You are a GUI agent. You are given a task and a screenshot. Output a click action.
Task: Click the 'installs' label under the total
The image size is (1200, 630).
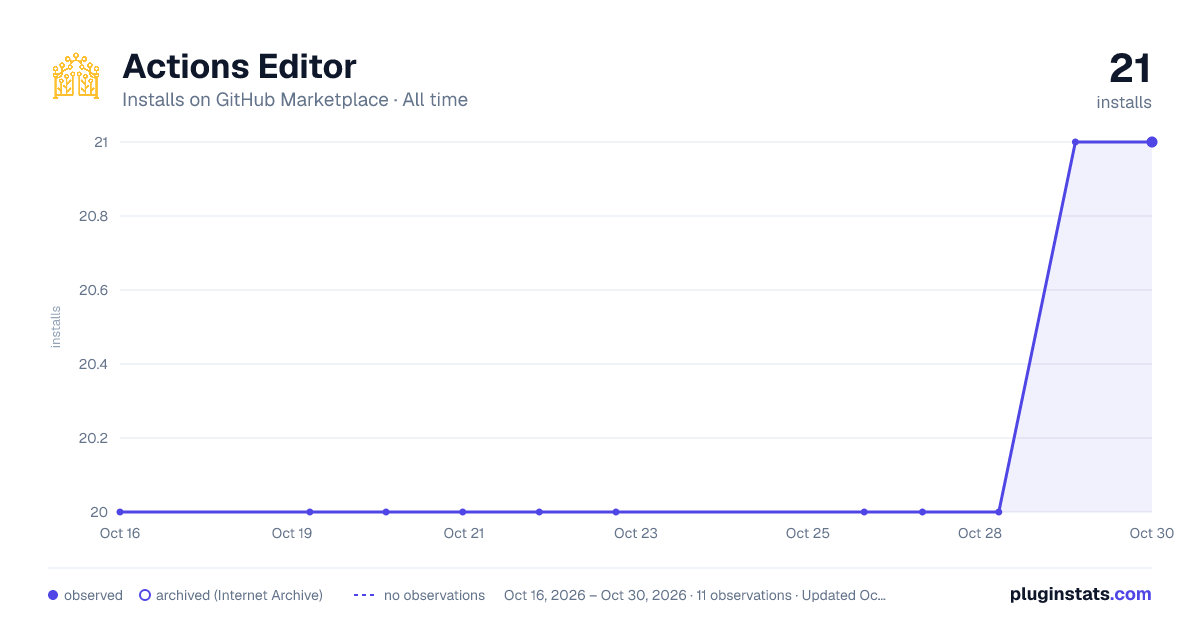1124,102
